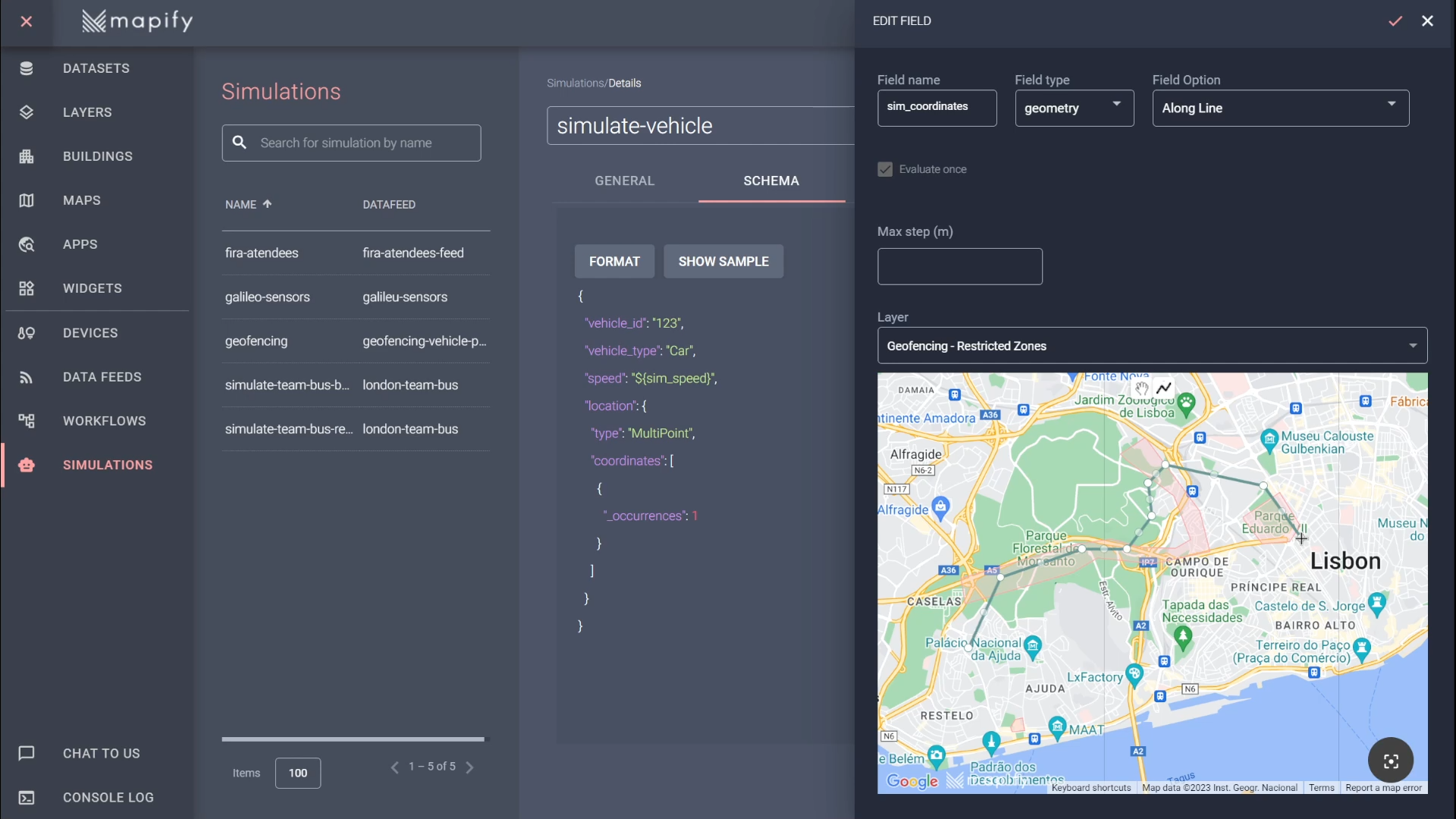This screenshot has height=819, width=1456.
Task: Switch to the General tab
Action: pos(624,180)
